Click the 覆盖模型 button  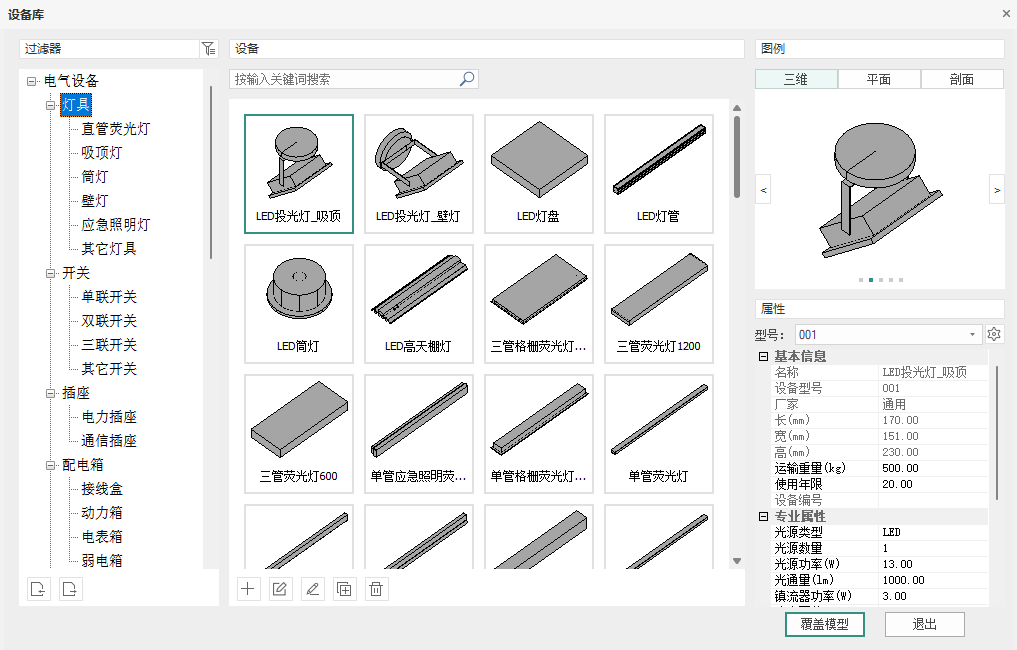825,624
